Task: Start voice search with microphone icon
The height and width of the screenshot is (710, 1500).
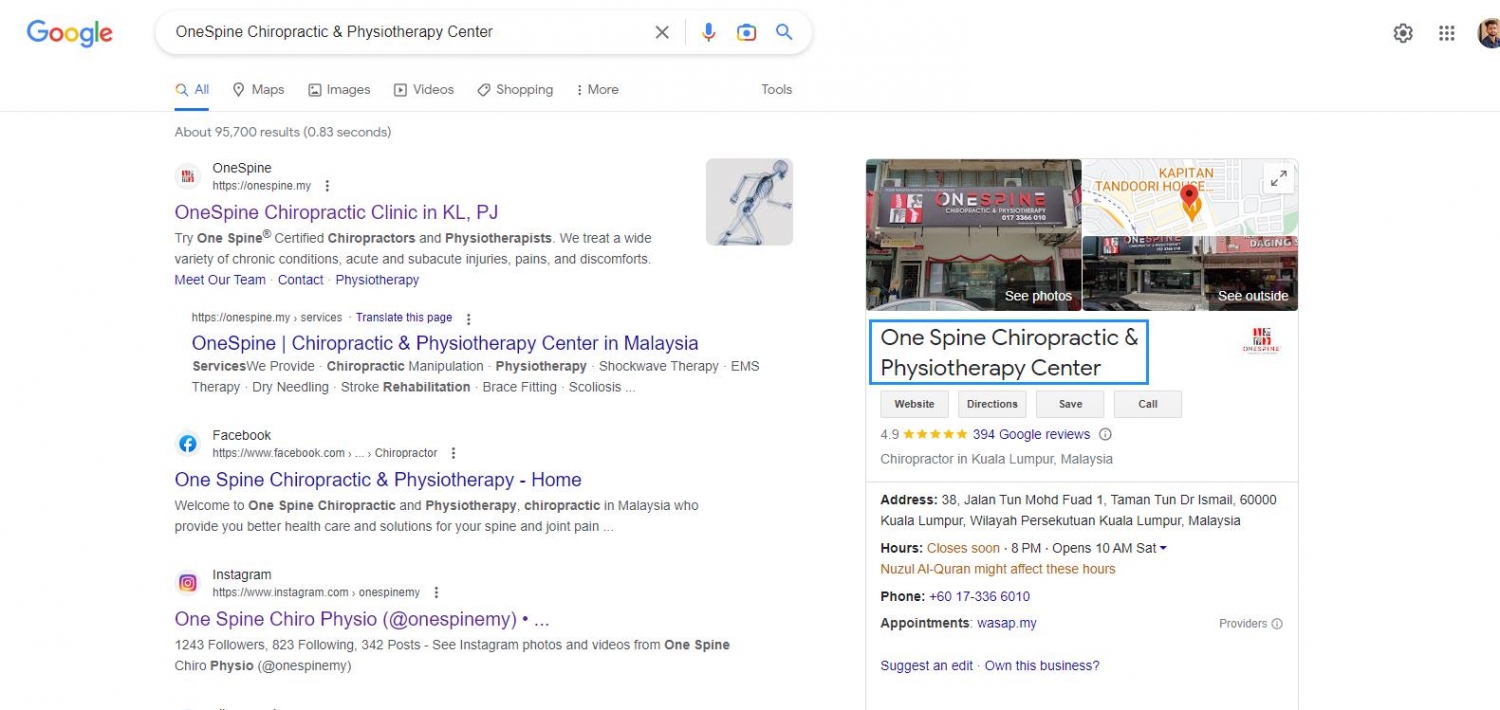Action: tap(709, 32)
